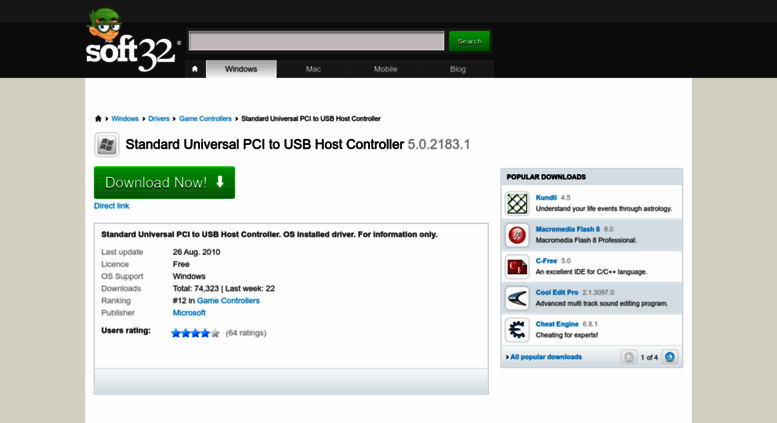Open Drivers breadcrumb link

pos(159,118)
